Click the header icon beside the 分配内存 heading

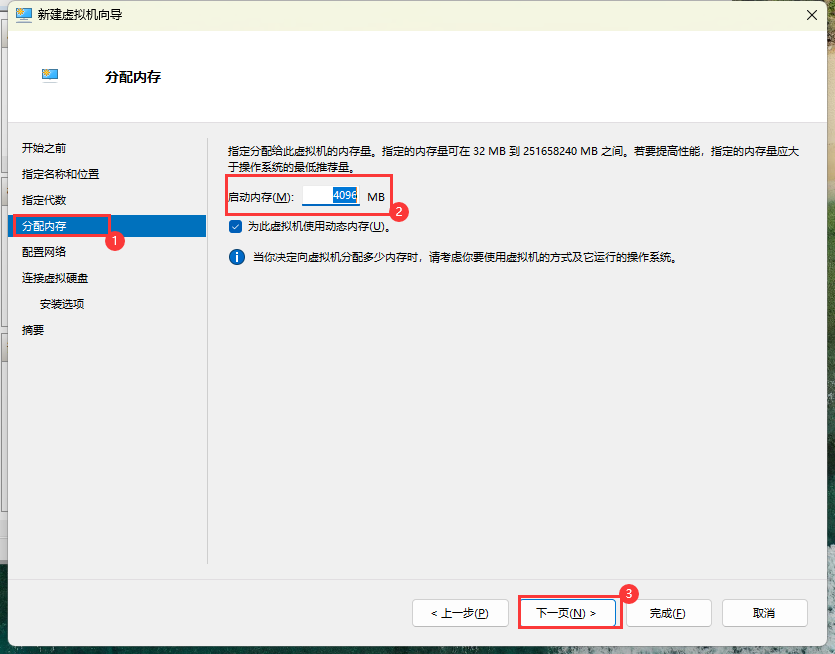pyautogui.click(x=50, y=75)
